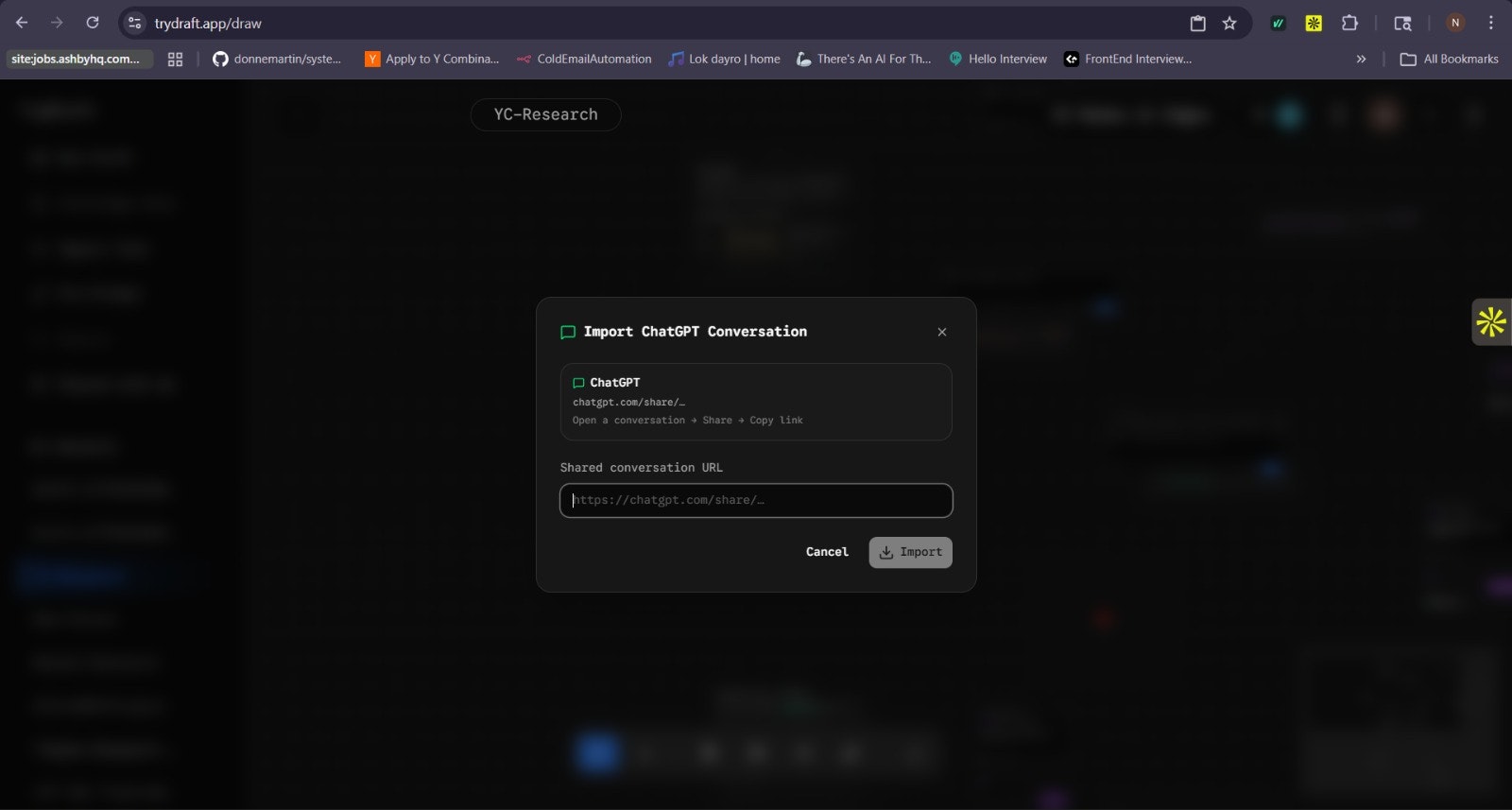
Task: Click the tab search icon in toolbar
Action: (x=1402, y=23)
